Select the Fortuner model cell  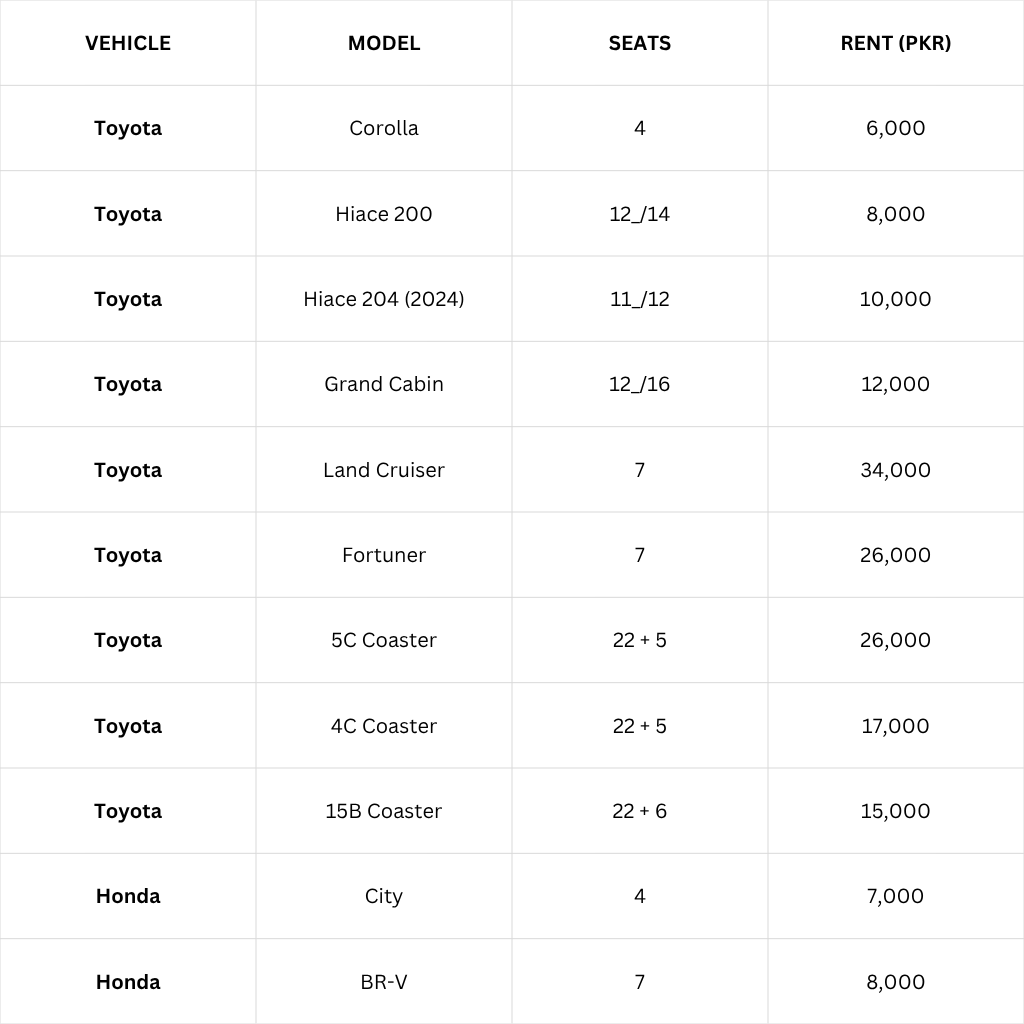[384, 555]
